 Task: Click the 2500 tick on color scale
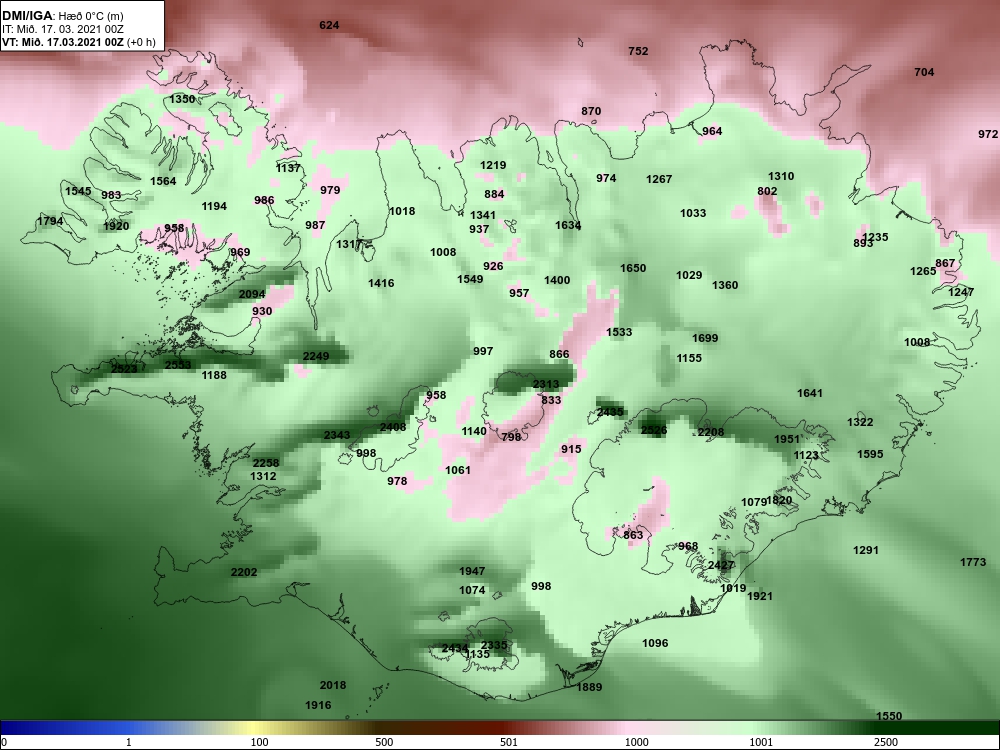[x=886, y=742]
